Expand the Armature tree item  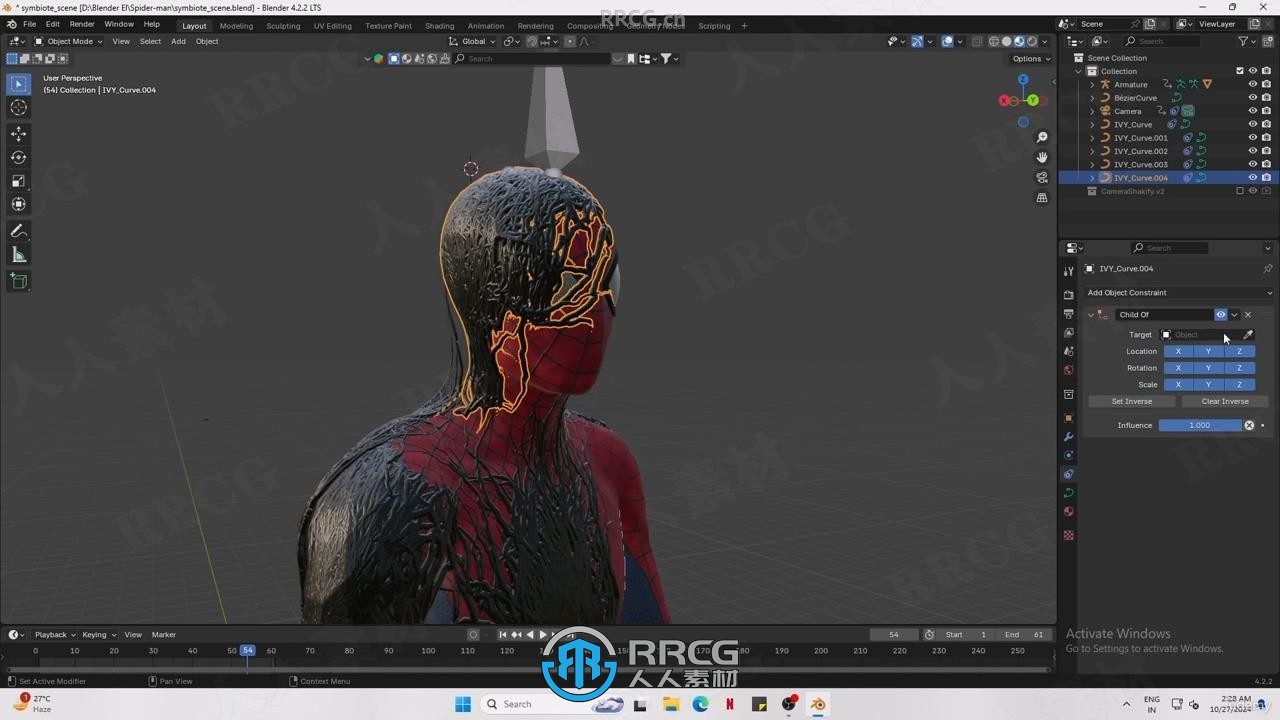tap(1092, 85)
